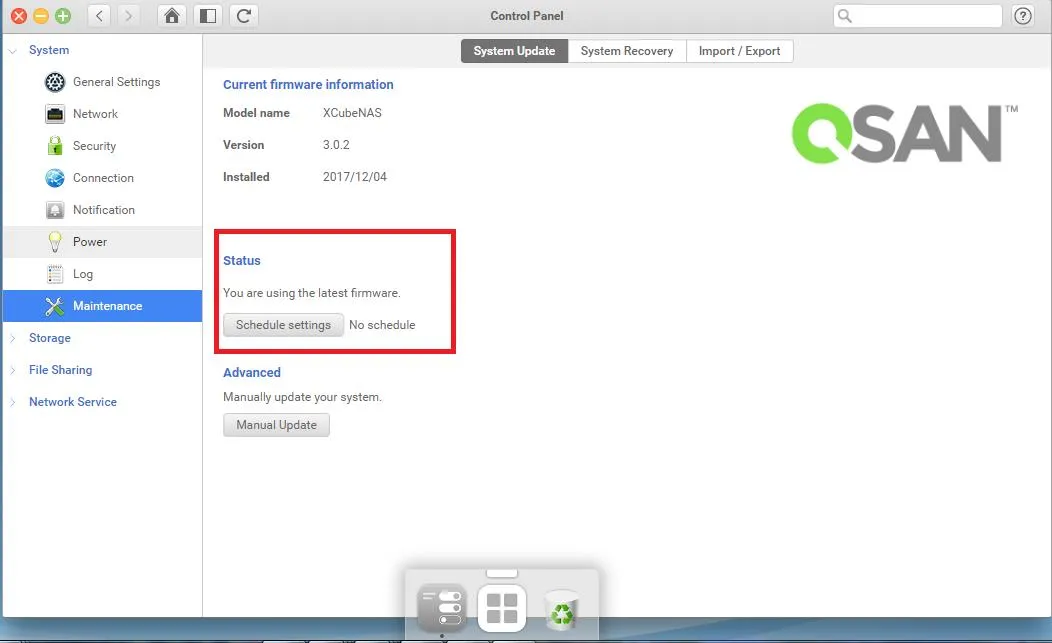The width and height of the screenshot is (1052, 643).
Task: Open the help question mark icon
Action: (x=1023, y=16)
